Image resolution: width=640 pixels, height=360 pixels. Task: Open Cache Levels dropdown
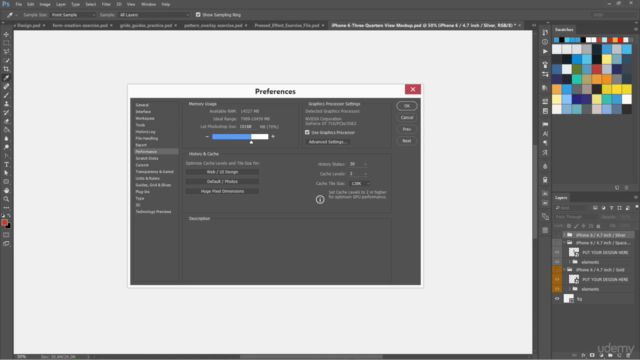[x=358, y=174]
